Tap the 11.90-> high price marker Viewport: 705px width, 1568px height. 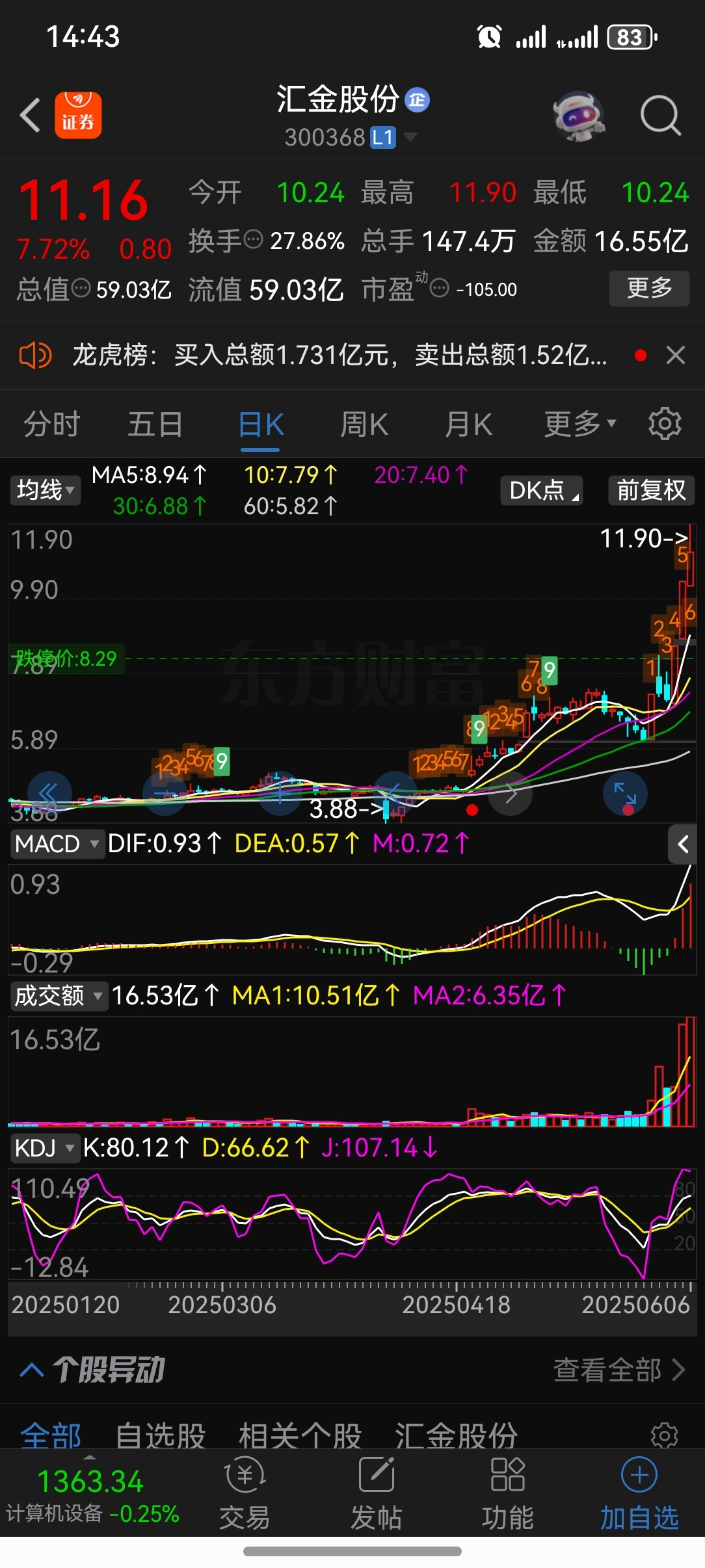(644, 538)
